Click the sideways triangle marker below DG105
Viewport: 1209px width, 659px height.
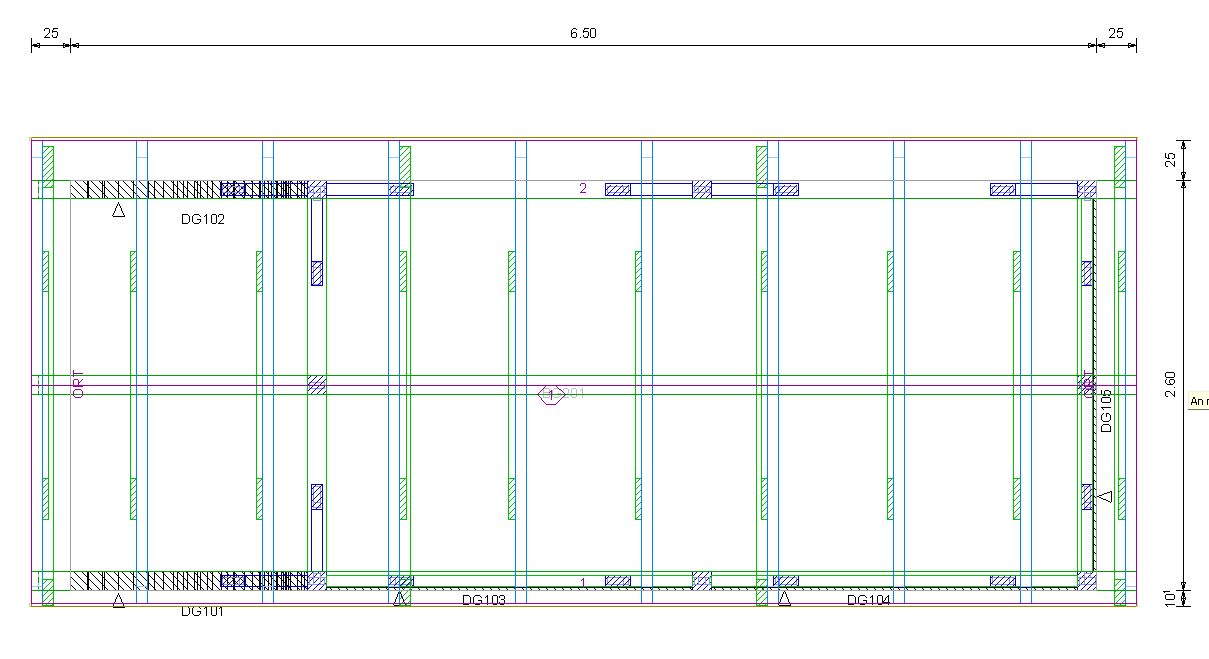click(1104, 496)
